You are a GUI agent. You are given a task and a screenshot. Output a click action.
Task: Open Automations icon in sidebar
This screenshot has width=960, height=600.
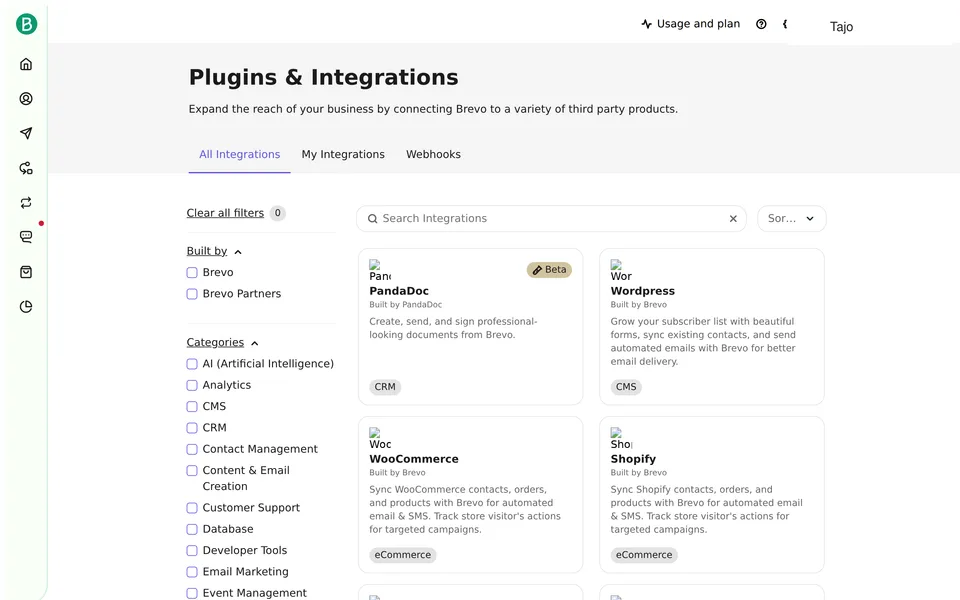tap(26, 168)
